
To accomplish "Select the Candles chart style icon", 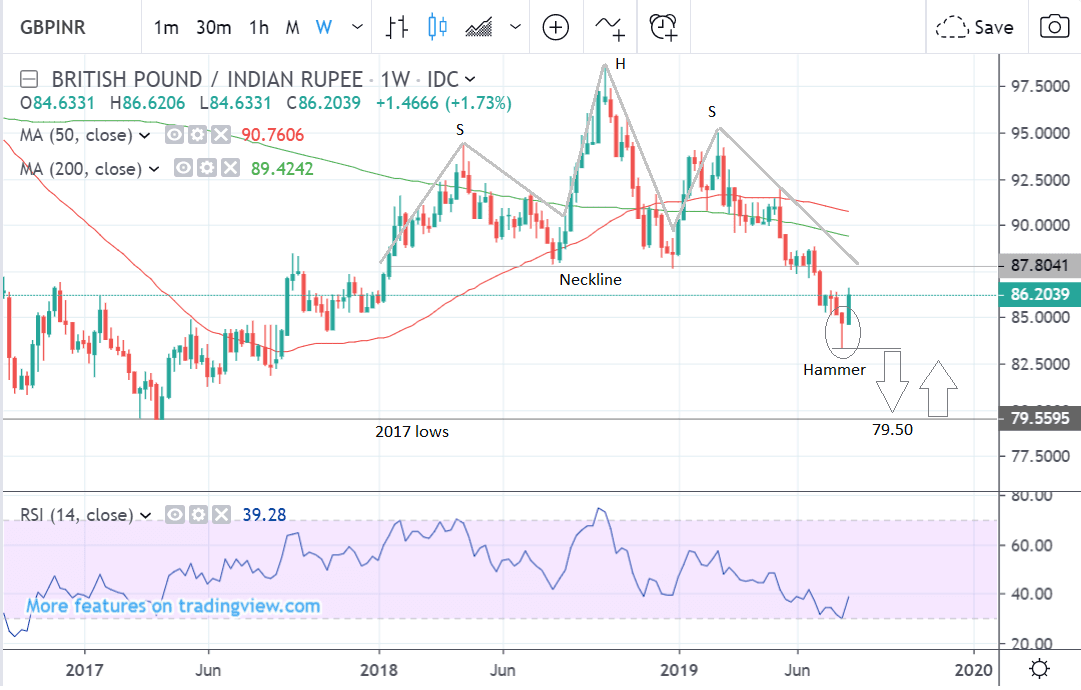I will (437, 28).
